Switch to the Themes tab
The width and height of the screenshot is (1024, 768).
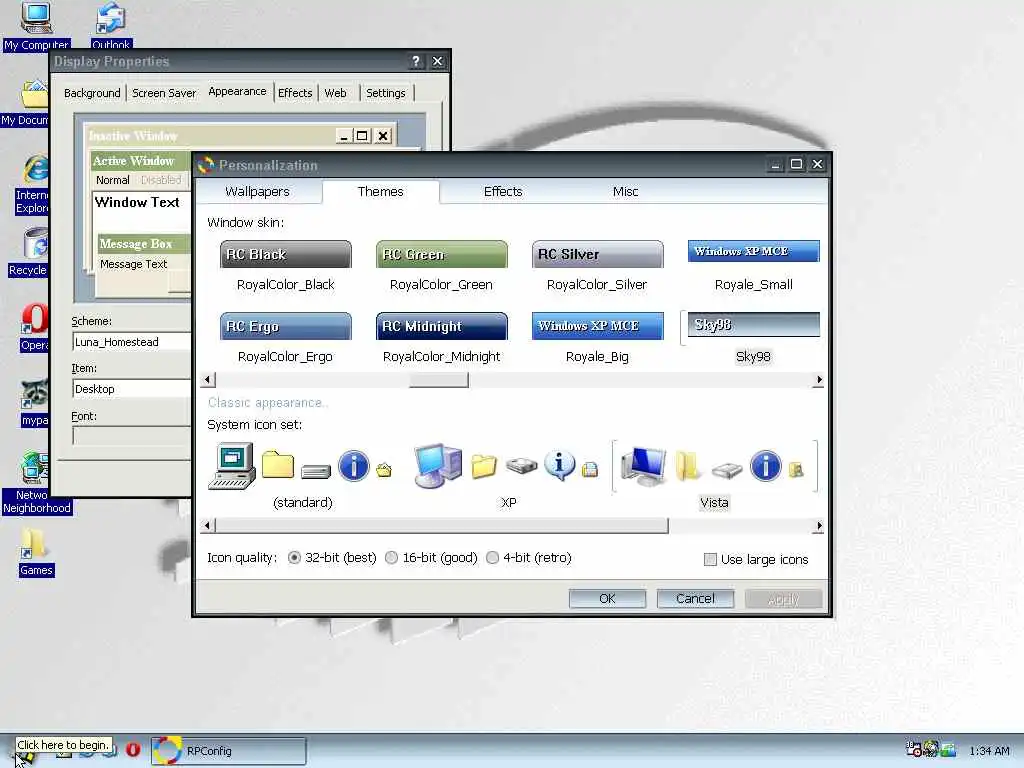(381, 191)
